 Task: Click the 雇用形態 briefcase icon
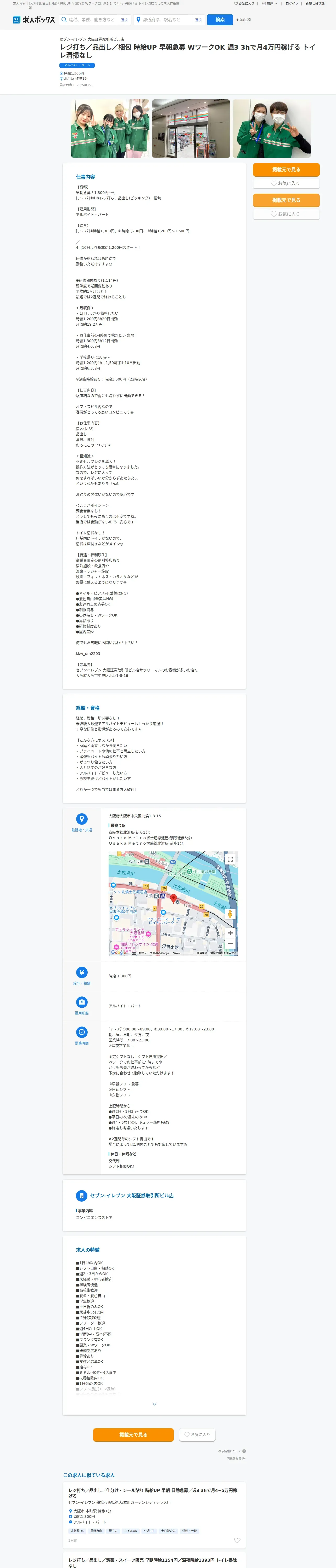81,1002
